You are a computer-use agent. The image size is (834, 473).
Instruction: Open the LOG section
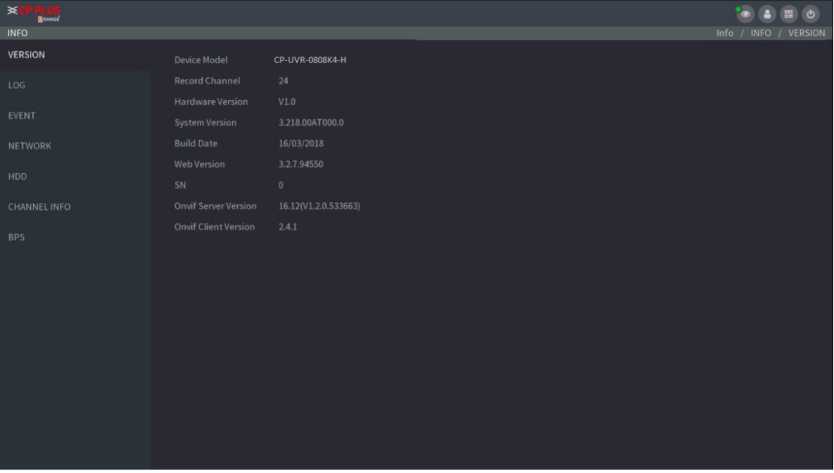click(16, 85)
